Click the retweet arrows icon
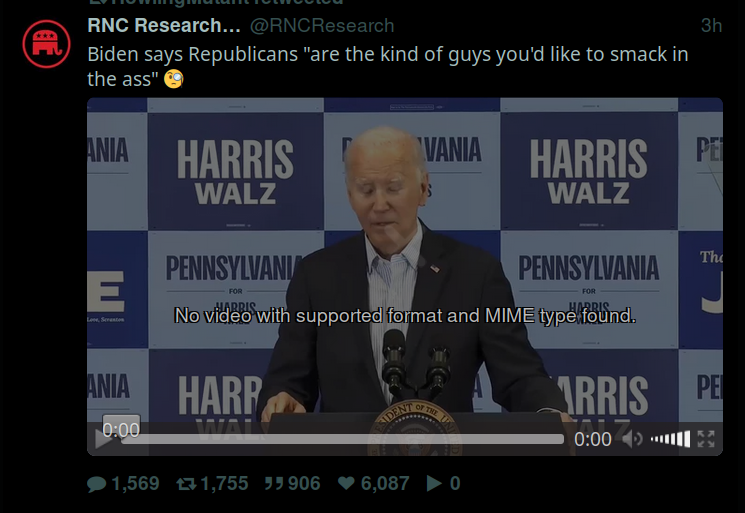745x513 pixels. point(186,484)
